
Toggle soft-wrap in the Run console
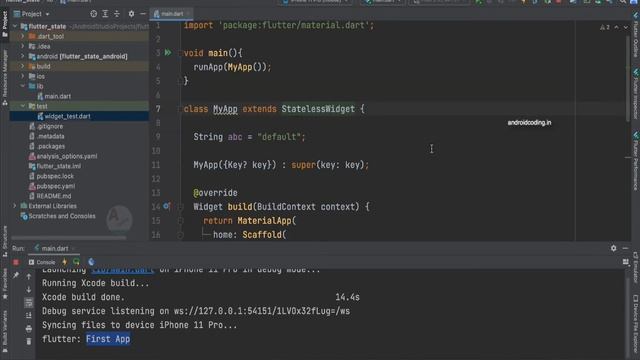[x=29, y=302]
